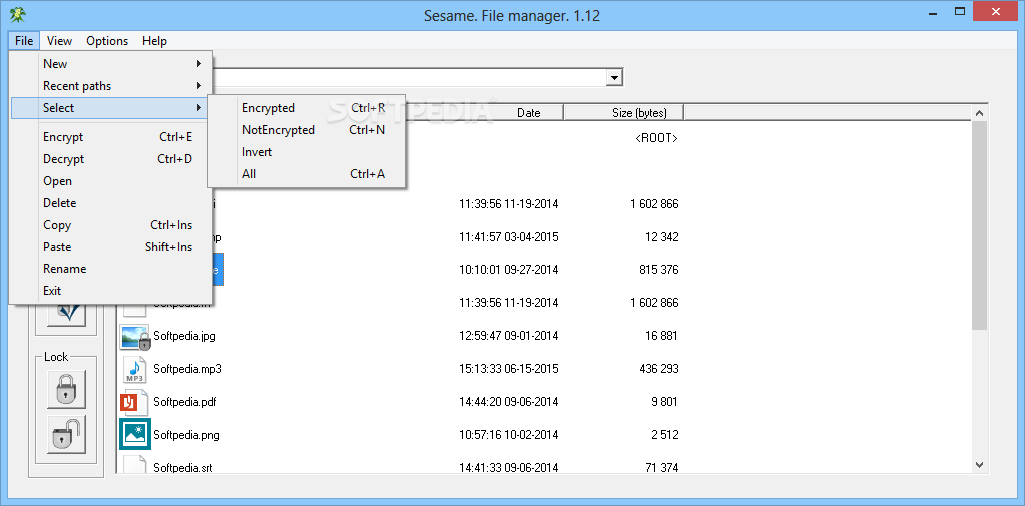Open the View menu
Screen dimensions: 1025x506
coord(59,41)
